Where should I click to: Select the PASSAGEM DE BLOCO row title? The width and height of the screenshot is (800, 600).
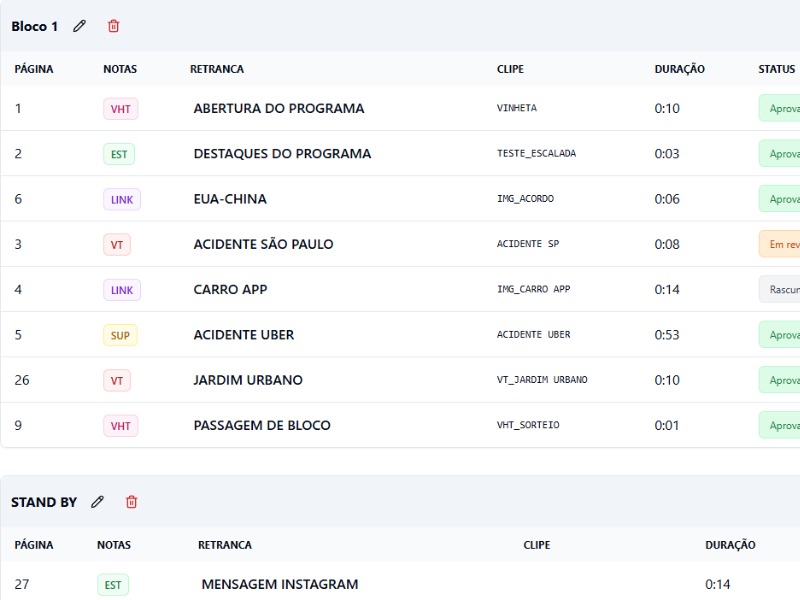tap(262, 425)
